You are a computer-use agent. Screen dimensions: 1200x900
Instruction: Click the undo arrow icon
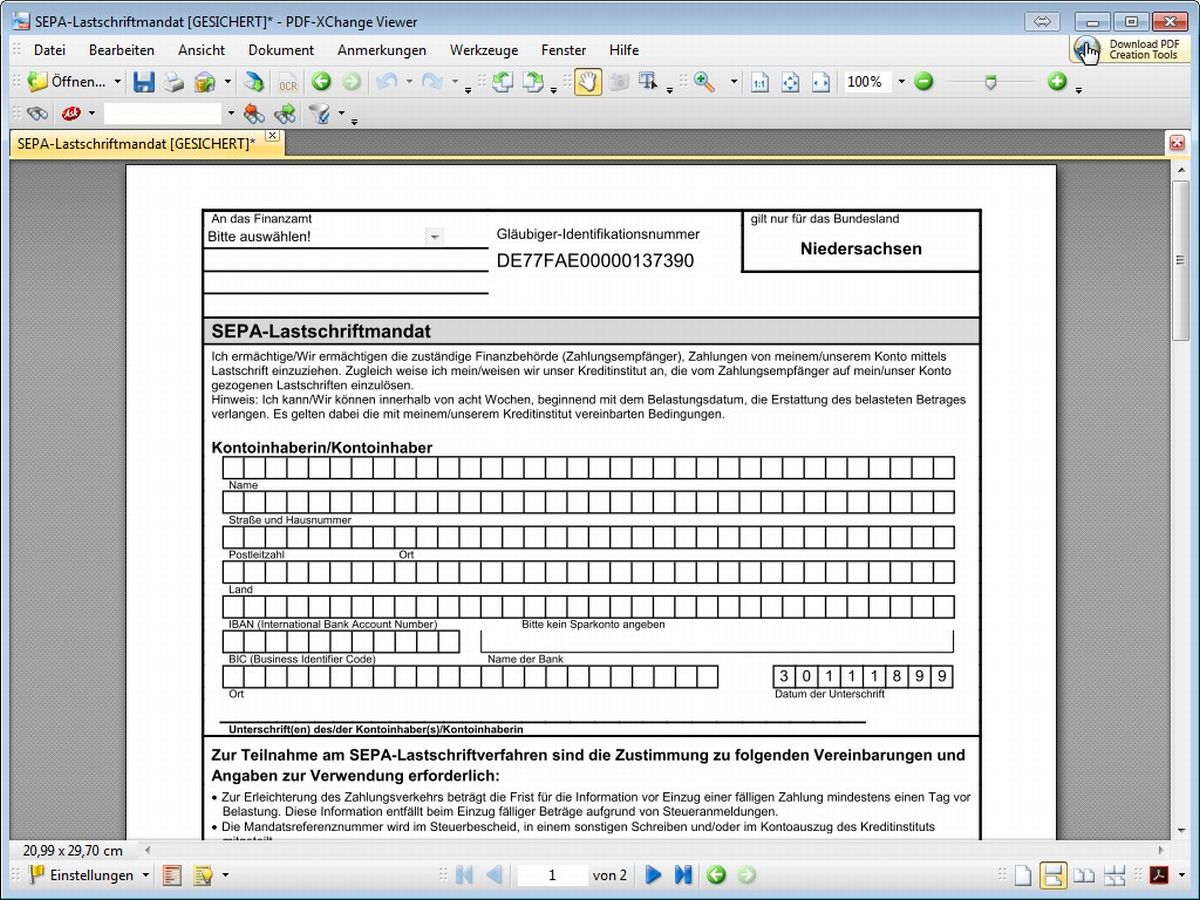tap(386, 82)
